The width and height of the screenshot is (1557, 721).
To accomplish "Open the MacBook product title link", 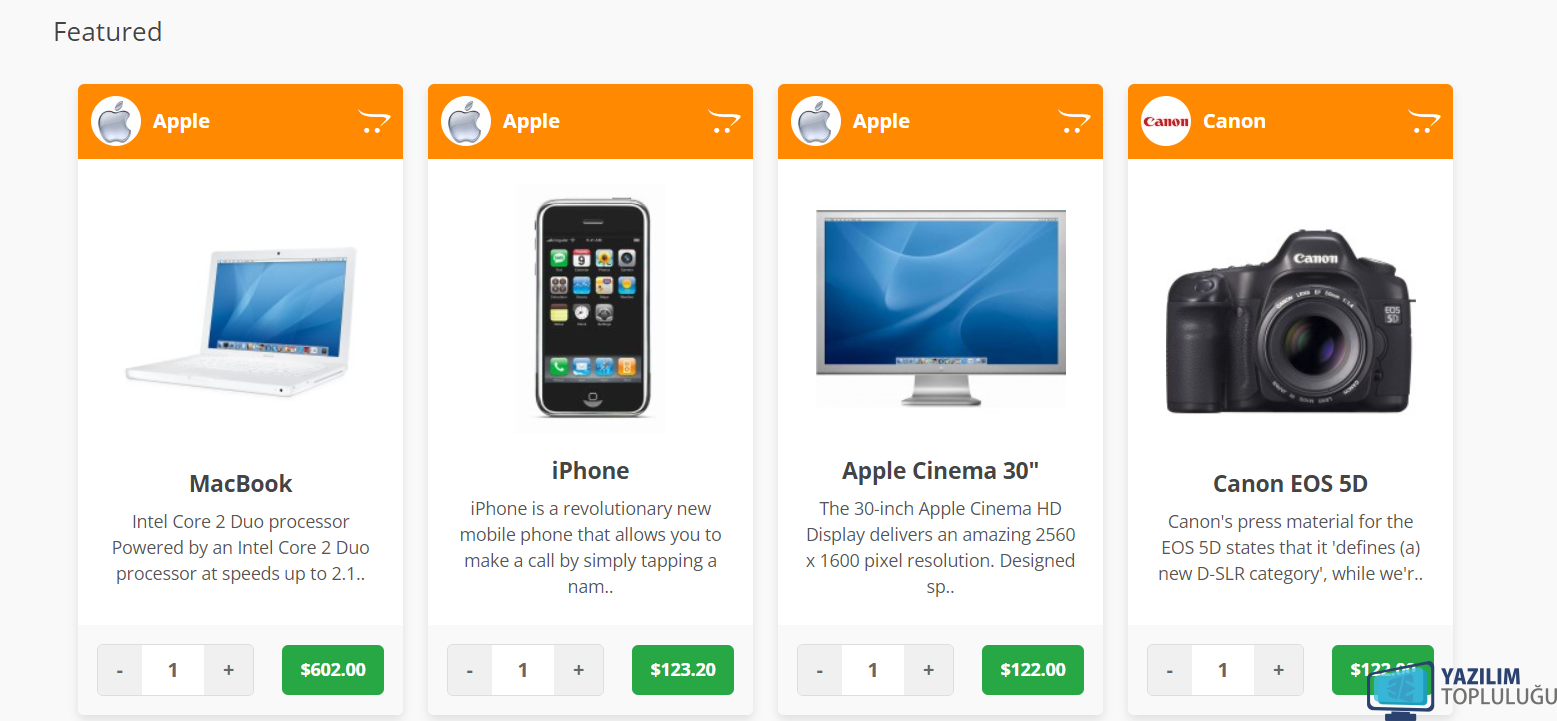I will 241,484.
